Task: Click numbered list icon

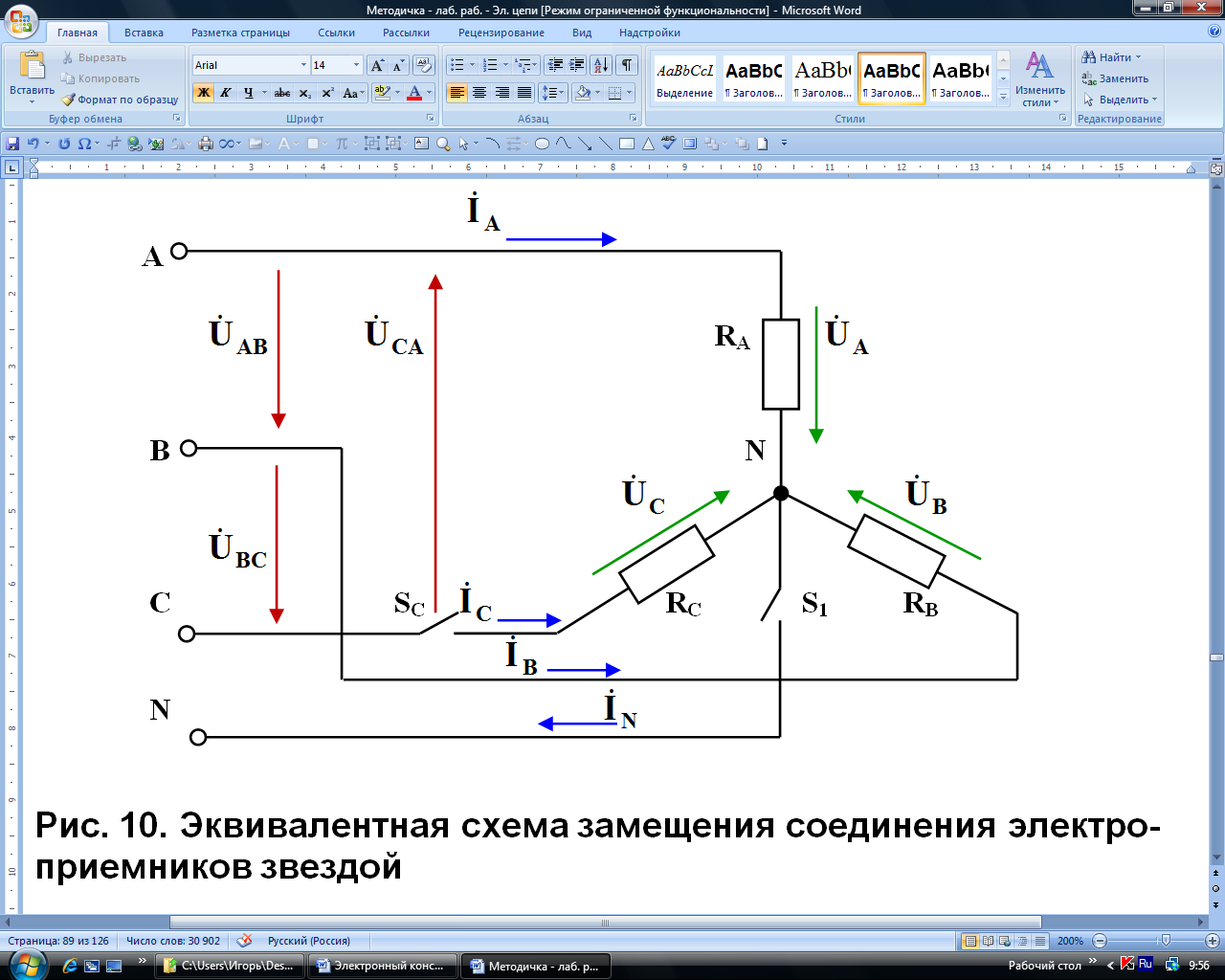Action: pyautogui.click(x=490, y=65)
